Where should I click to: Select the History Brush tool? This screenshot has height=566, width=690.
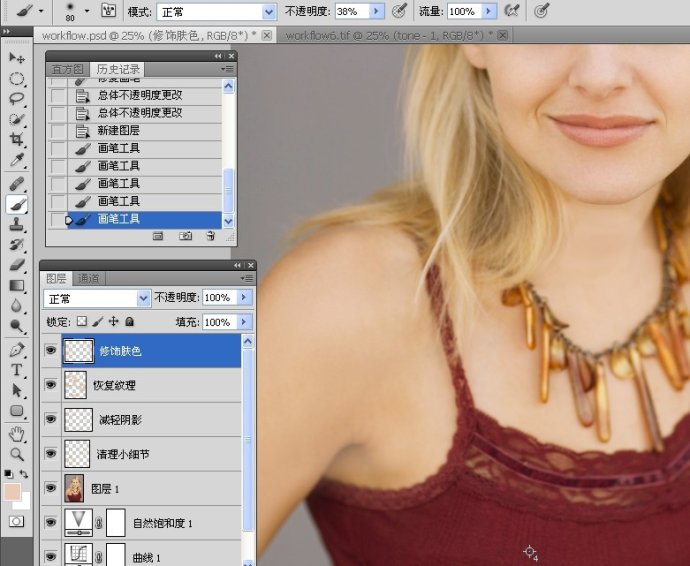17,245
